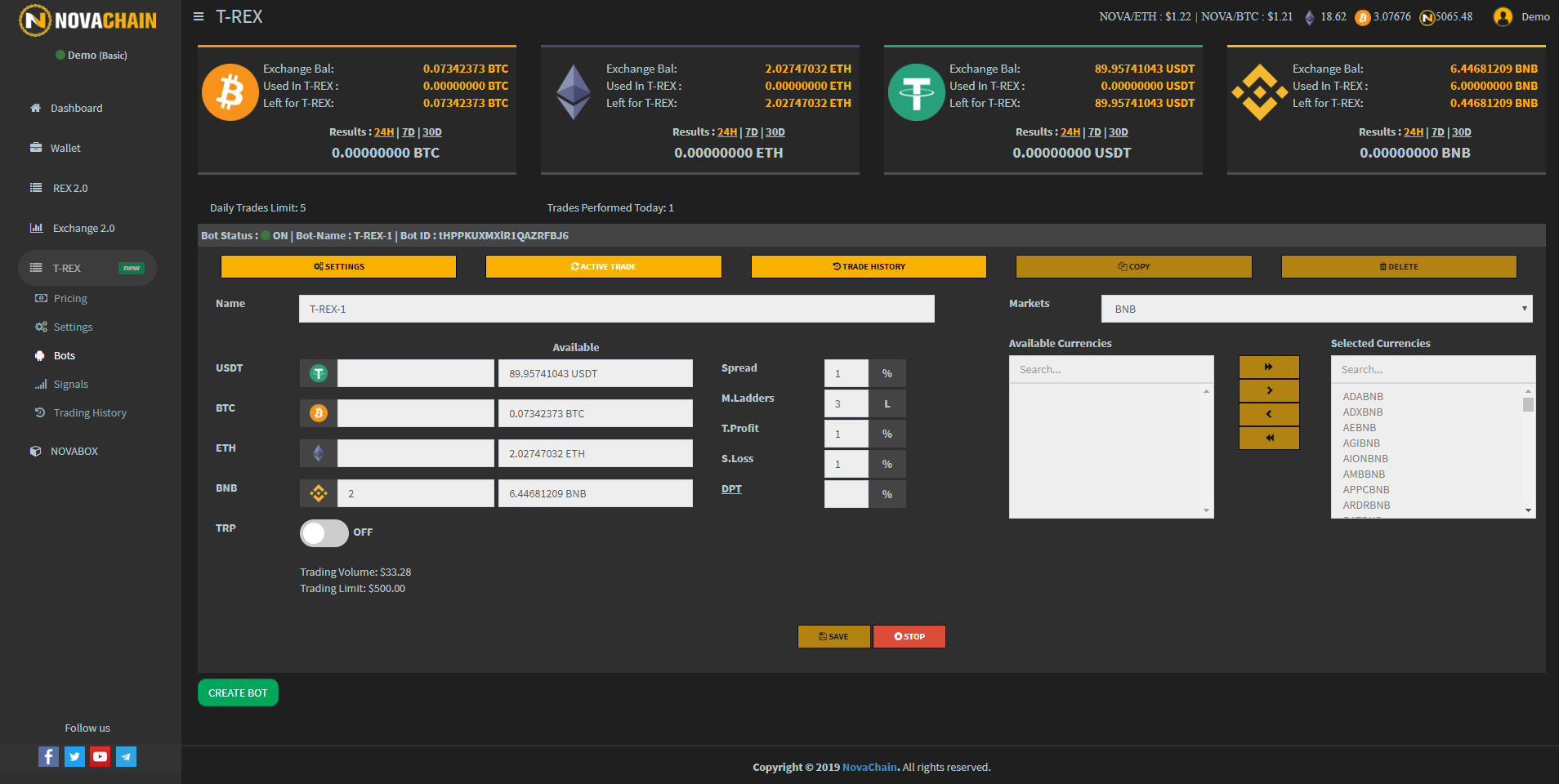1559x784 pixels.
Task: Open NovaChain link in footer
Action: pyautogui.click(x=869, y=768)
